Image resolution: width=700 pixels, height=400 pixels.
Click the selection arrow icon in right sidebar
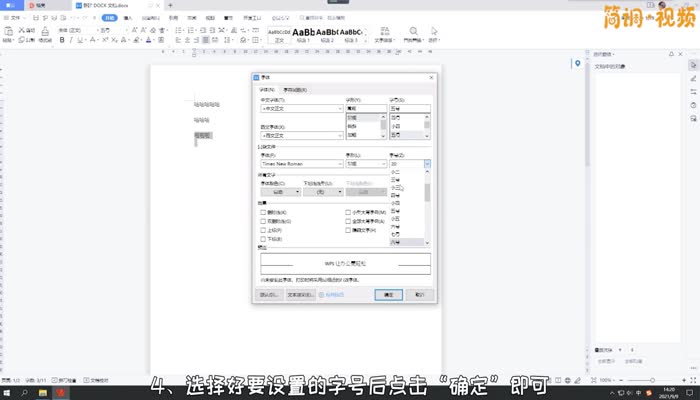(693, 64)
